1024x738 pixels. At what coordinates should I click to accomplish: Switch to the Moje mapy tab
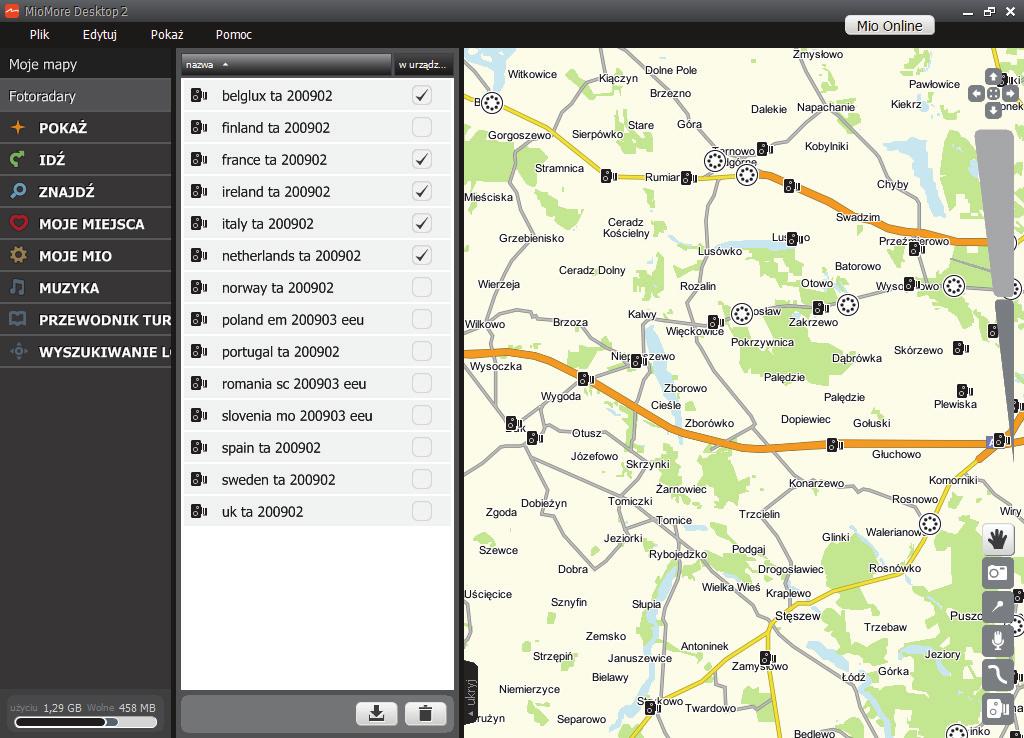pos(86,64)
